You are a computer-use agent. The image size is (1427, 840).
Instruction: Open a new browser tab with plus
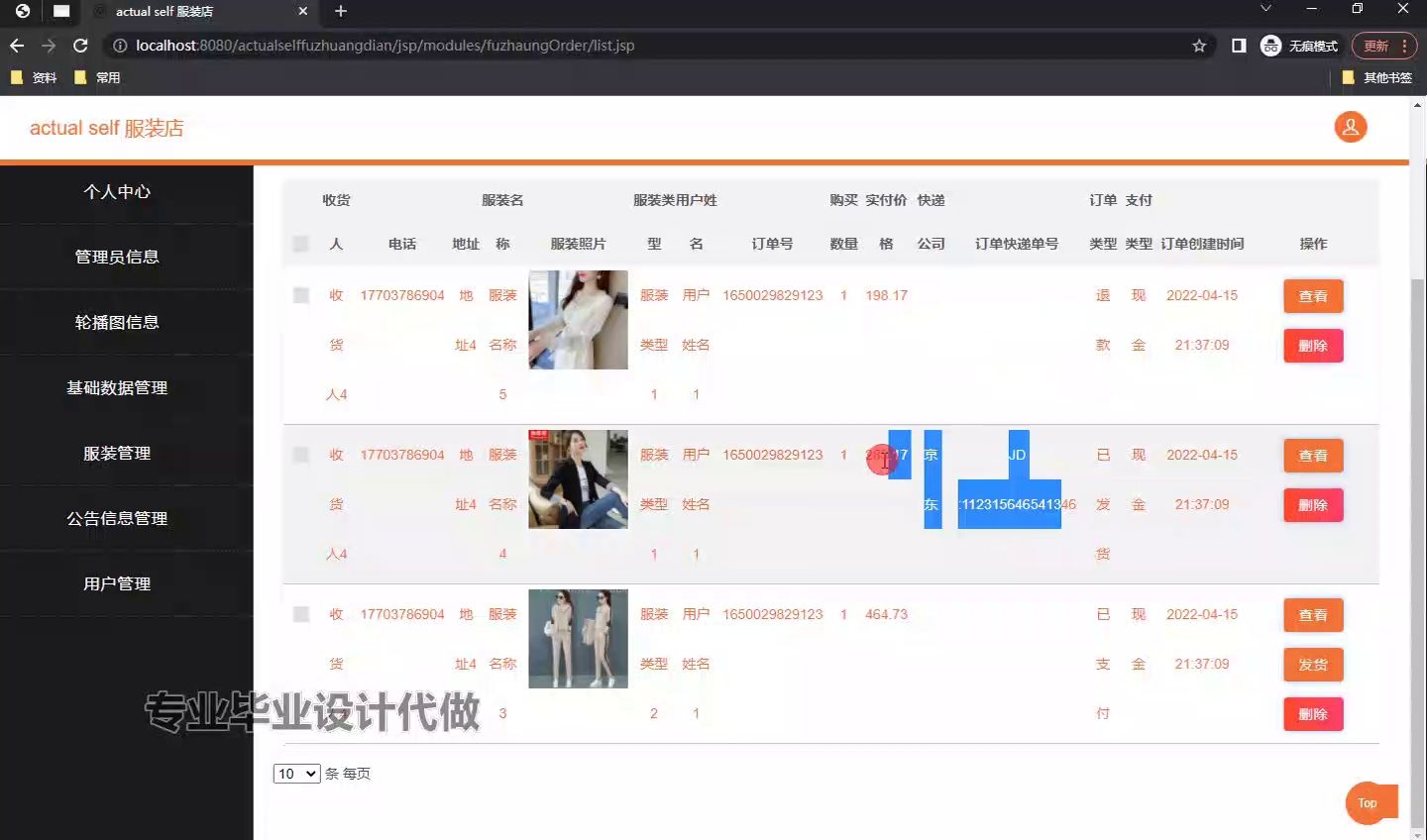[341, 11]
